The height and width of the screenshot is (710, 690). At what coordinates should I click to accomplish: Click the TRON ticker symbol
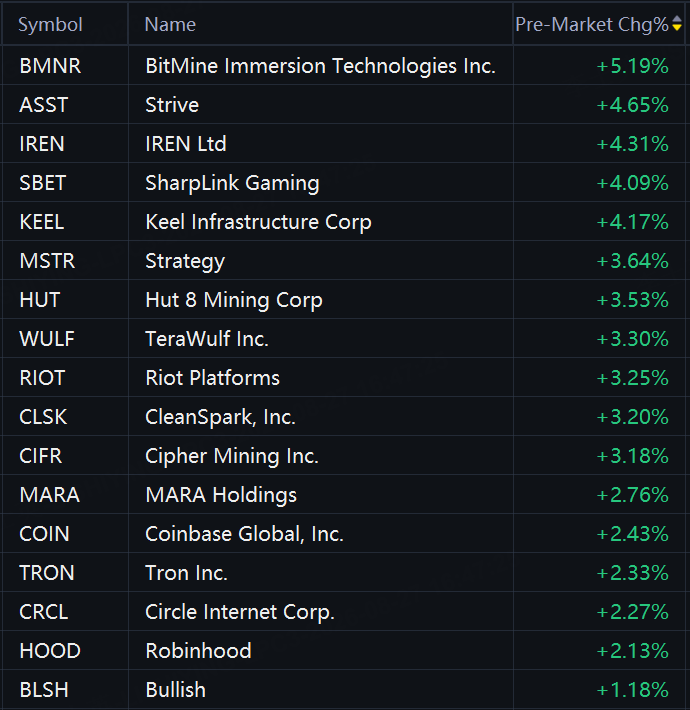pyautogui.click(x=47, y=573)
